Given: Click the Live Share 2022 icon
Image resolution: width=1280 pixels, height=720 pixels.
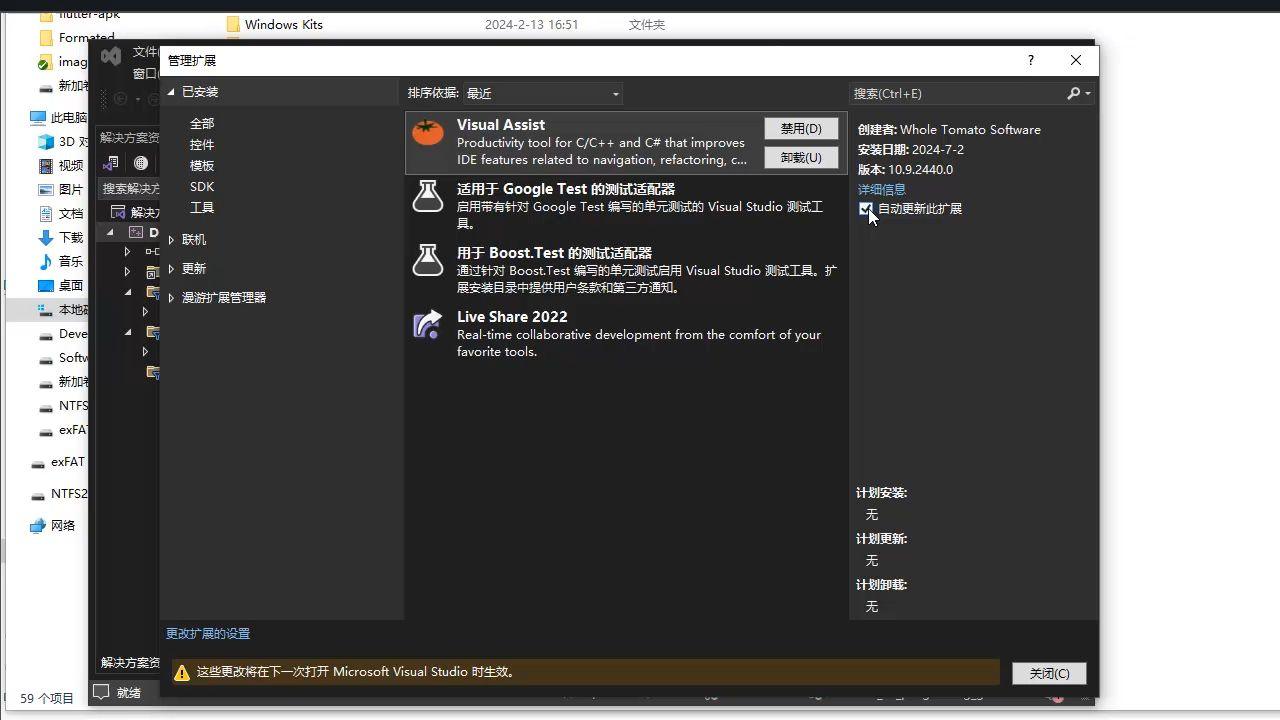Looking at the screenshot, I should click(428, 324).
